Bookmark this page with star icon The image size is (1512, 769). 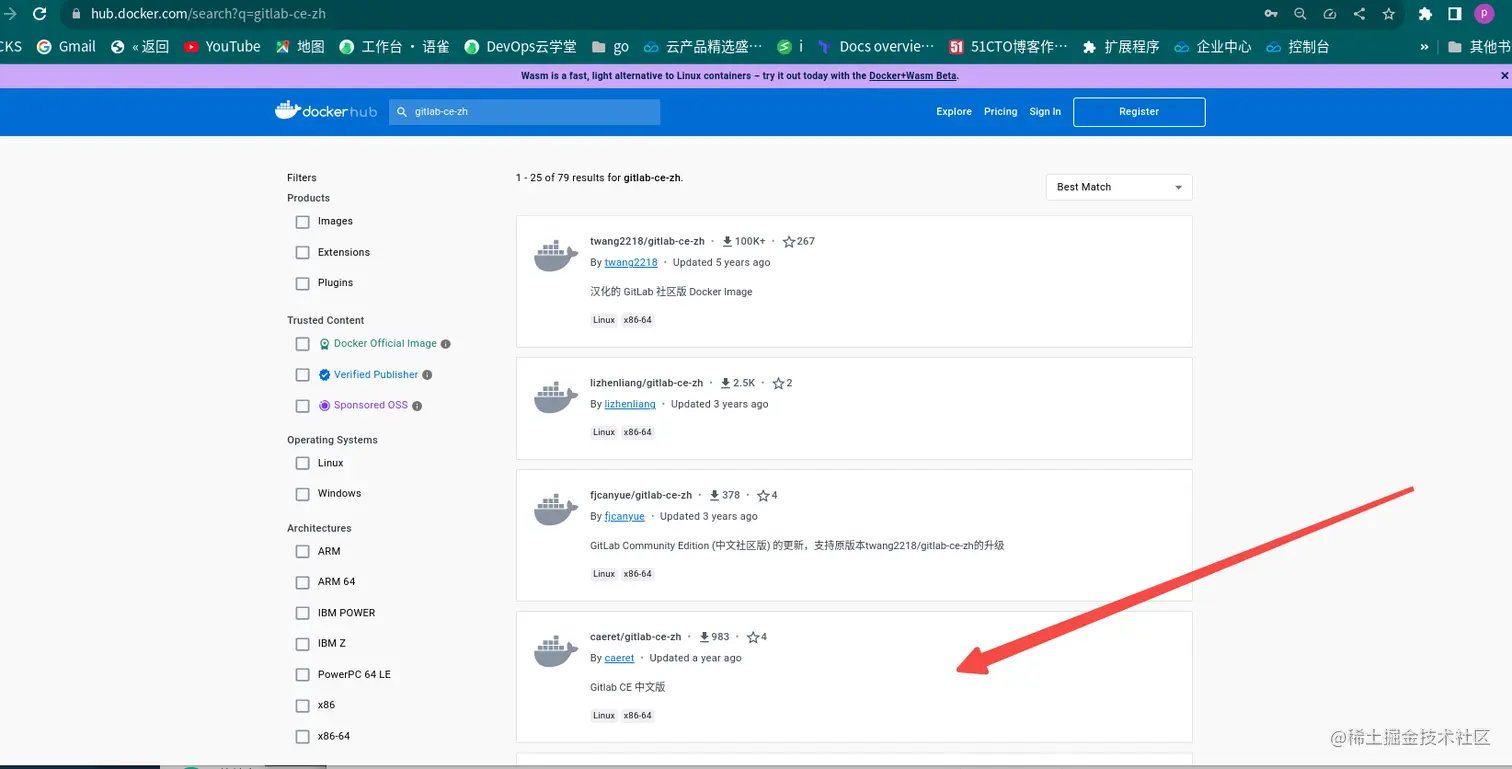(x=1388, y=14)
